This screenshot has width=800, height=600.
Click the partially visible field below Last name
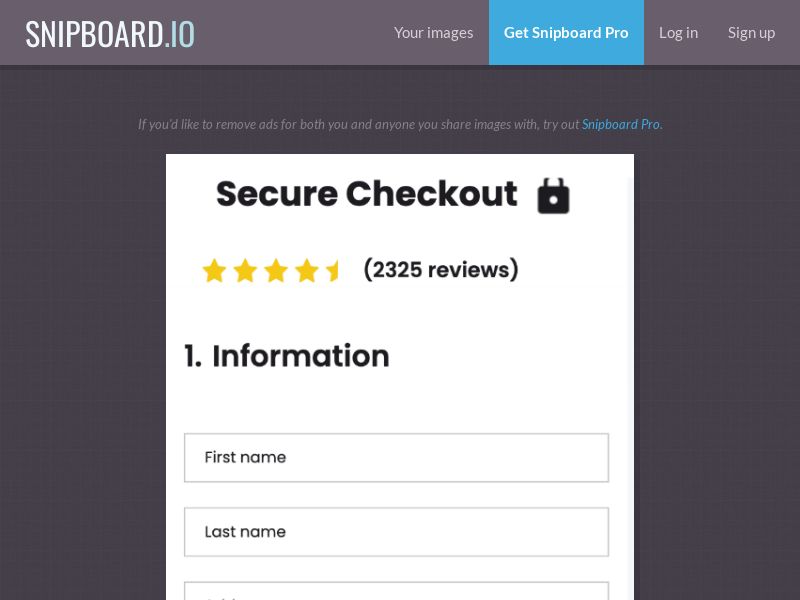396,591
